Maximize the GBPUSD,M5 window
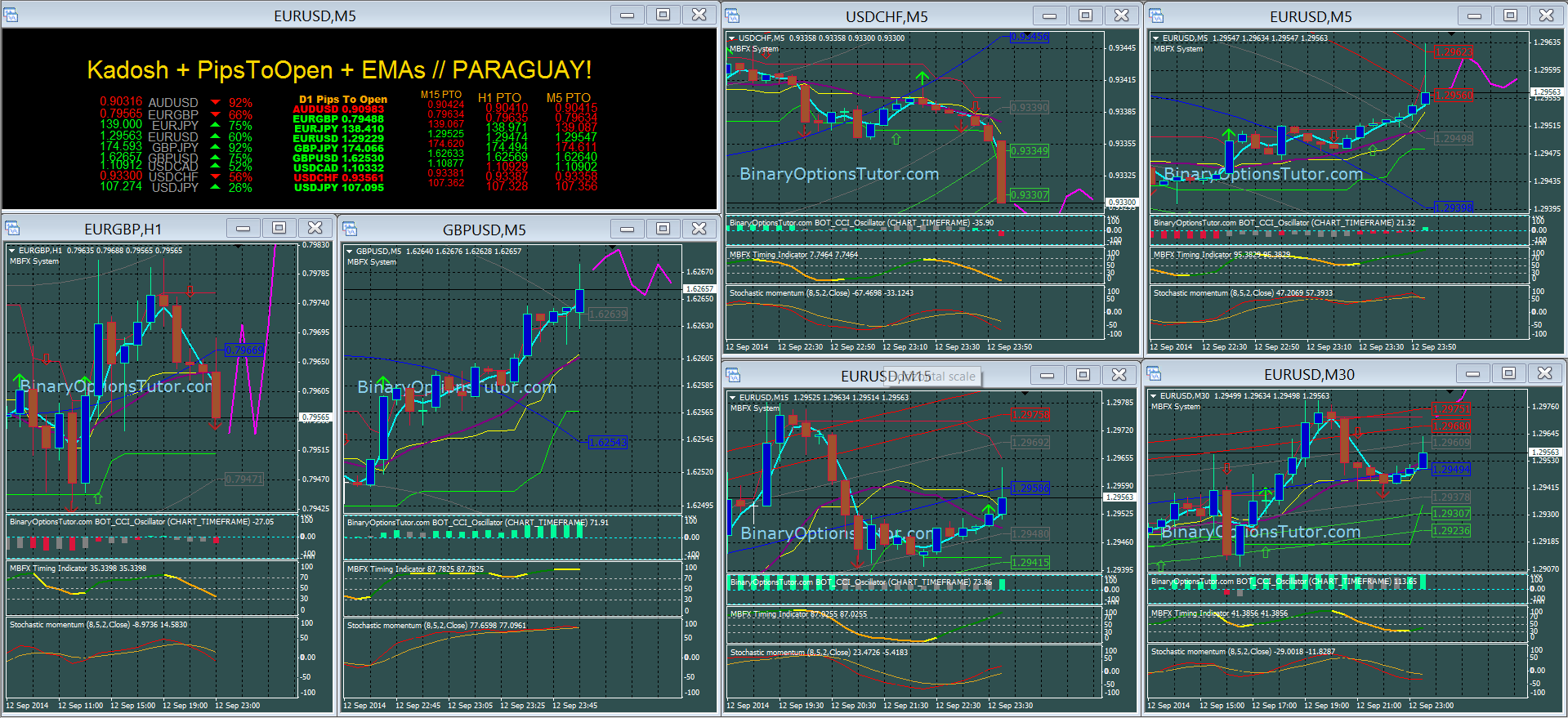The height and width of the screenshot is (718, 1568). coord(663,229)
